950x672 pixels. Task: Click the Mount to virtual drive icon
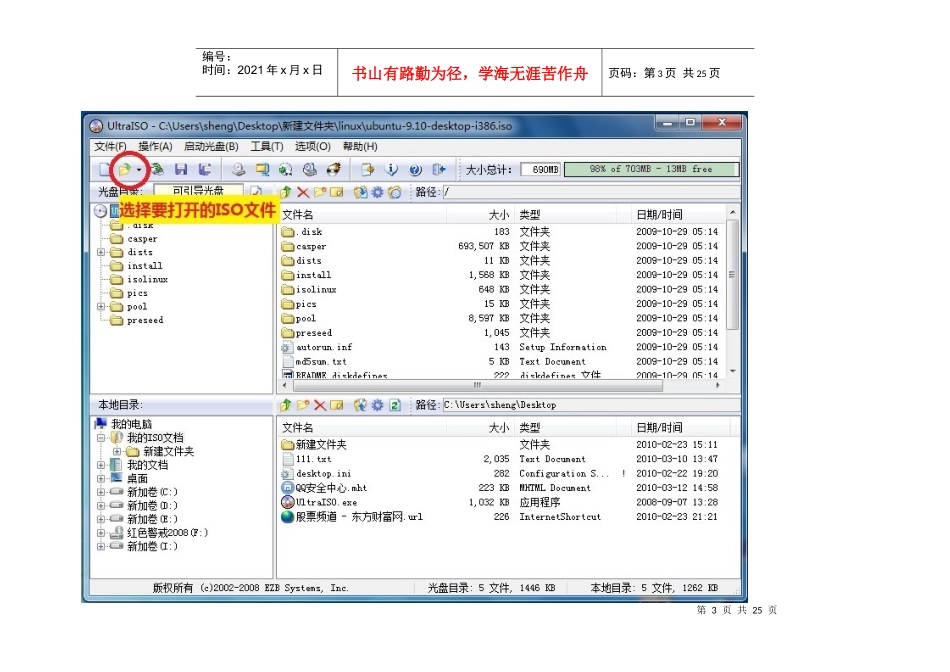point(310,170)
